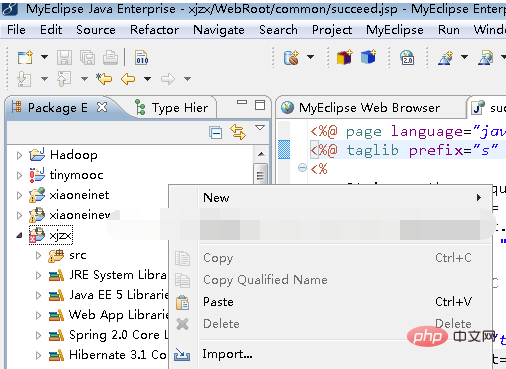Expand JRE System Library node
Screen dimensions: 506x369
pos(39,275)
